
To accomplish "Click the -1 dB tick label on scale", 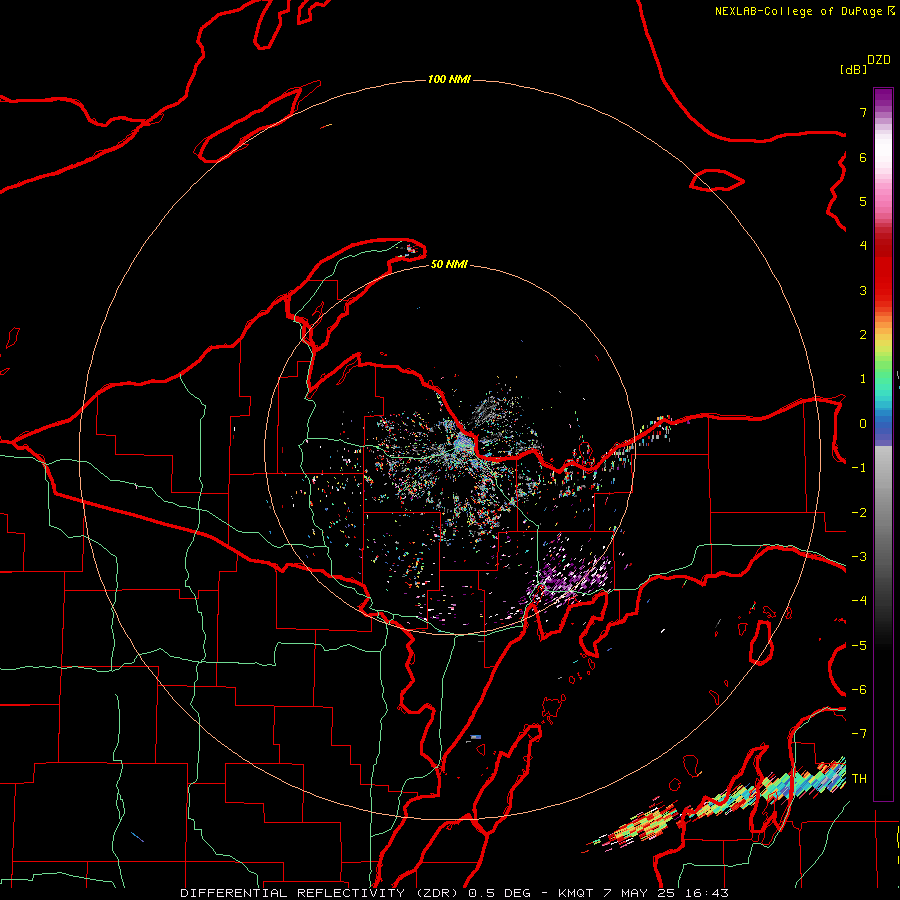I will click(x=859, y=468).
